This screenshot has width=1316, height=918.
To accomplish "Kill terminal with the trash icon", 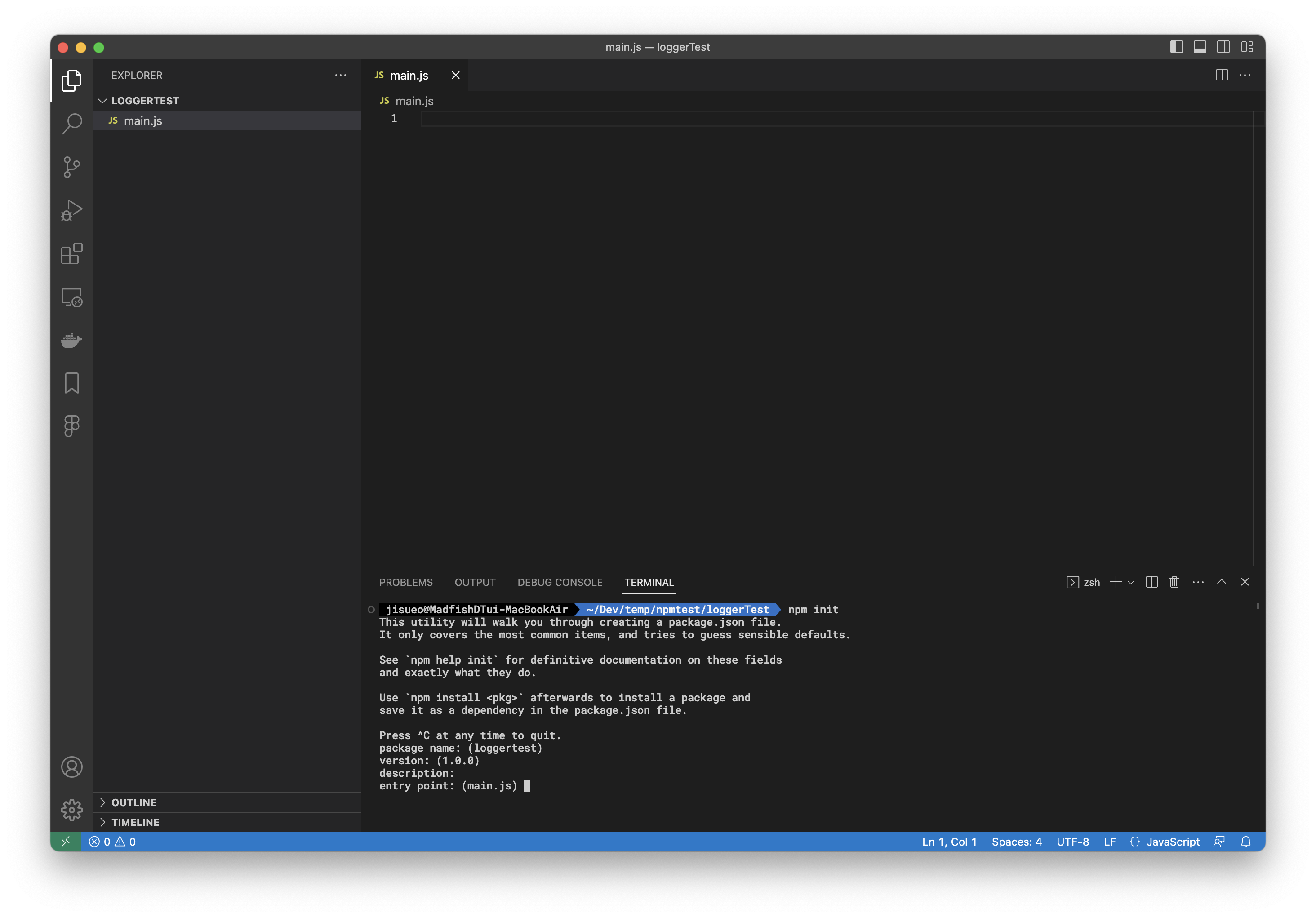I will pos(1174,582).
